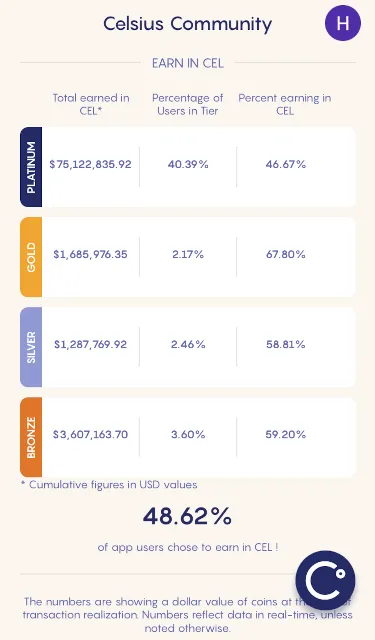Click Silver total $1,287,769.92
The width and height of the screenshot is (375, 640).
(90, 344)
